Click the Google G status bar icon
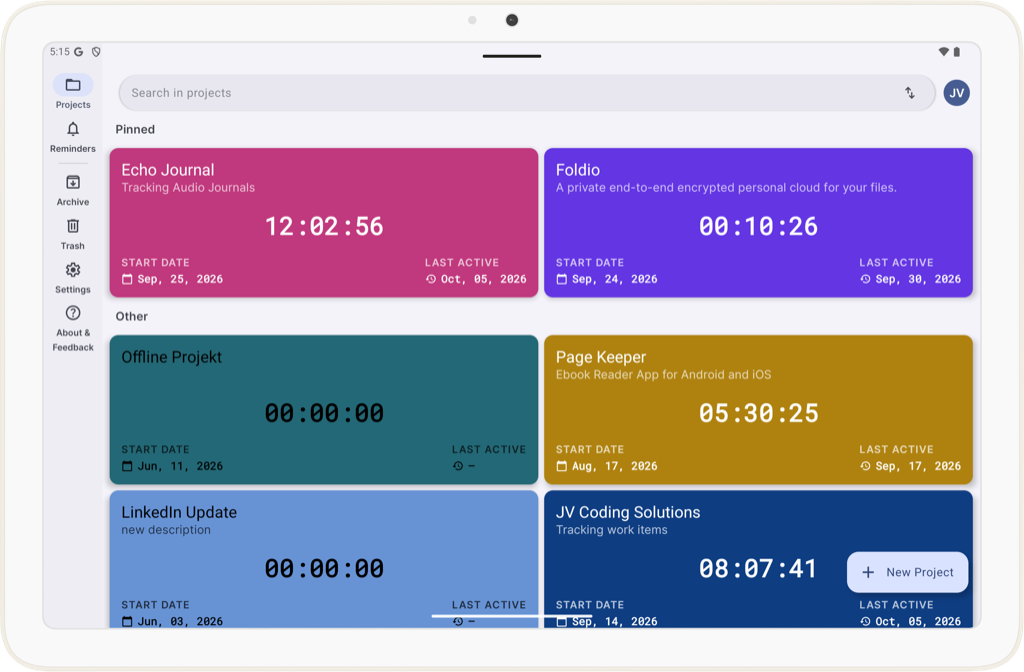Image resolution: width=1024 pixels, height=672 pixels. pyautogui.click(x=78, y=52)
